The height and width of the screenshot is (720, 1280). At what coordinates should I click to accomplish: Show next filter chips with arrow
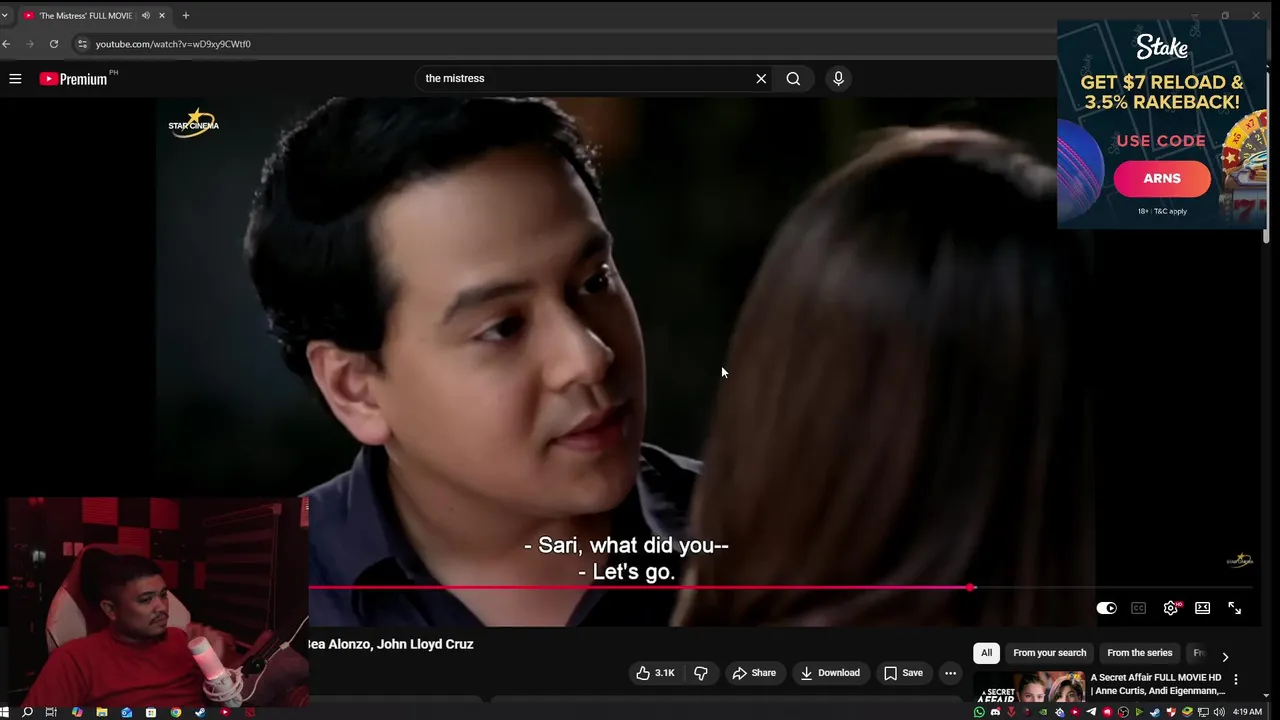coord(1225,657)
